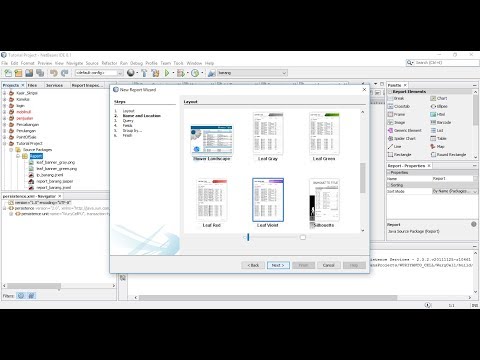Select the Chart element in Palette
The width and height of the screenshot is (480, 360).
439,98
